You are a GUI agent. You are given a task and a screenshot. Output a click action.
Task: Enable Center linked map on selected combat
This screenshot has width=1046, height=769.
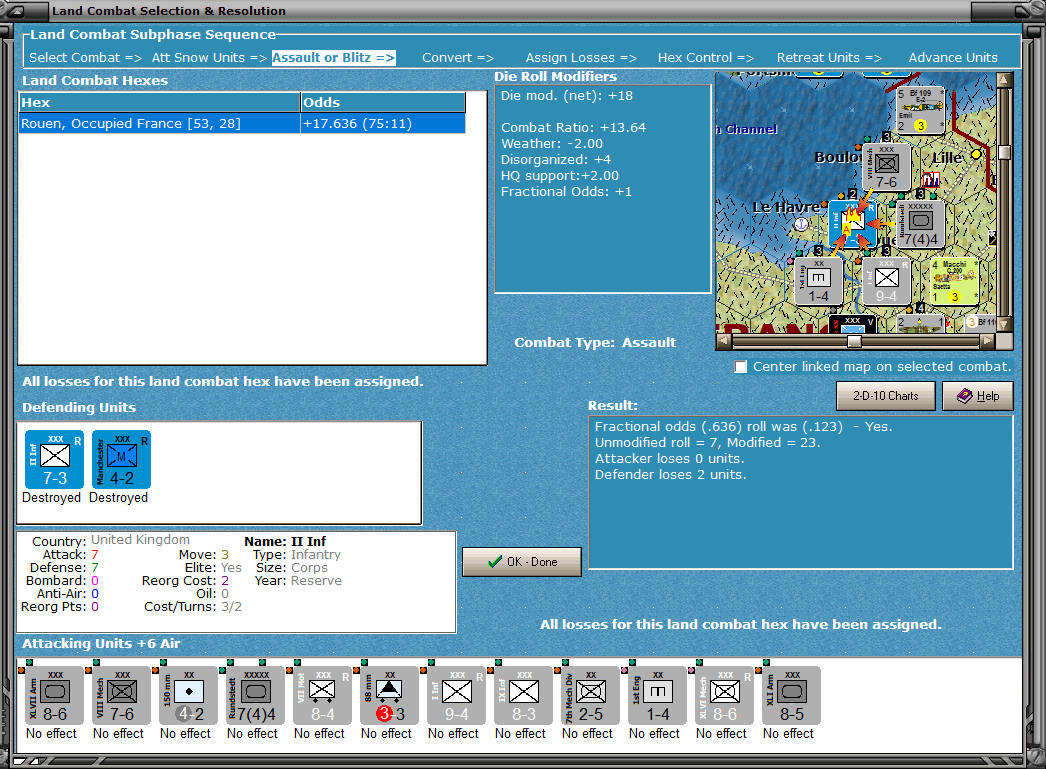coord(740,367)
